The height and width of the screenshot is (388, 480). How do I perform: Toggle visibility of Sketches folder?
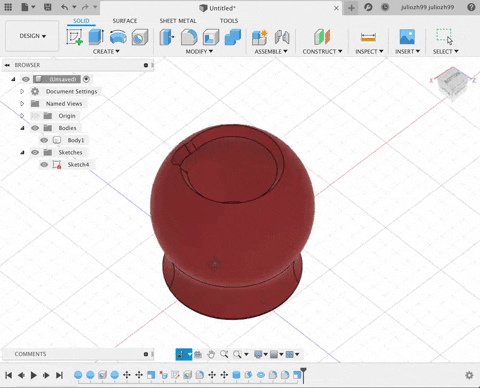click(x=35, y=152)
